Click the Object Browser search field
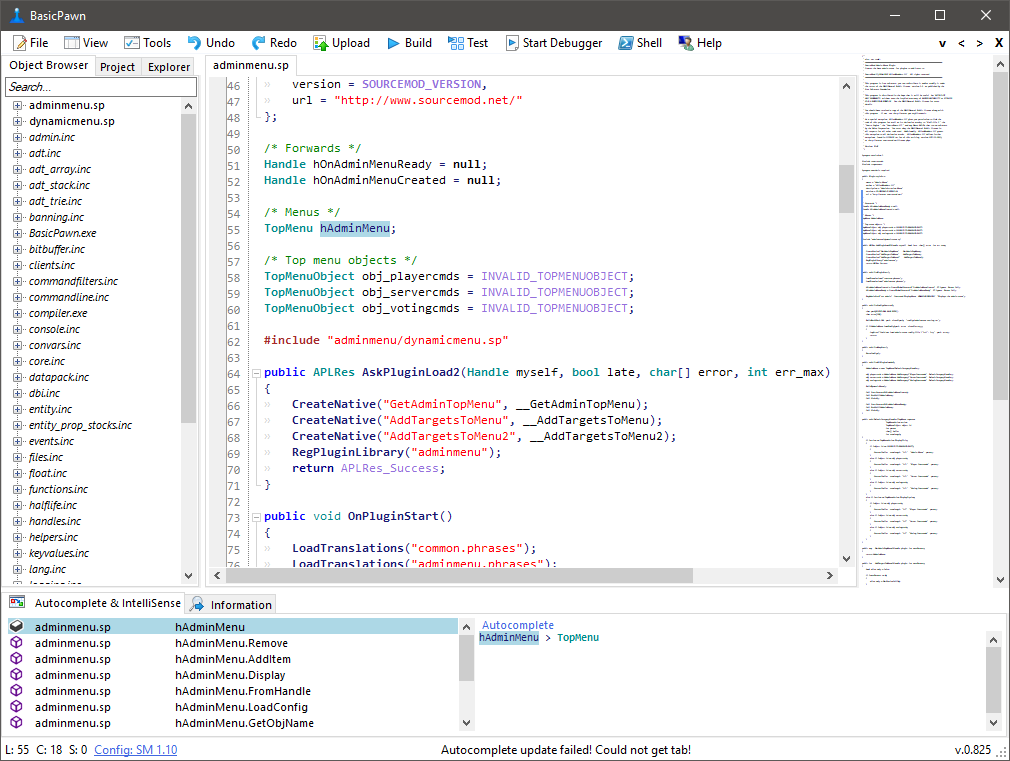Viewport: 1010px width, 761px height. point(100,87)
